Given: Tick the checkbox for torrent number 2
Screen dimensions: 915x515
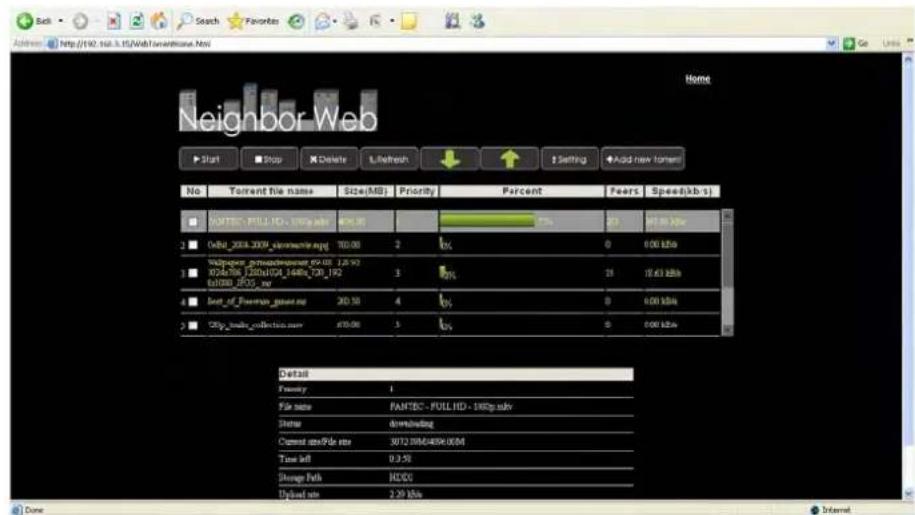Looking at the screenshot, I should [193, 245].
